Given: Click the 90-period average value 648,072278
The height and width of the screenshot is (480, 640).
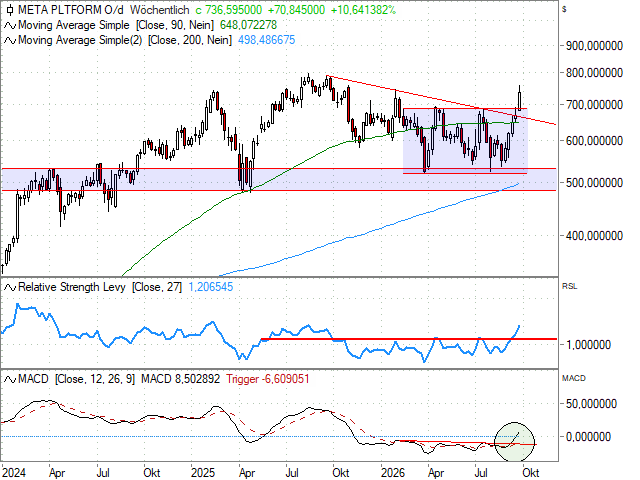Looking at the screenshot, I should 248,25.
